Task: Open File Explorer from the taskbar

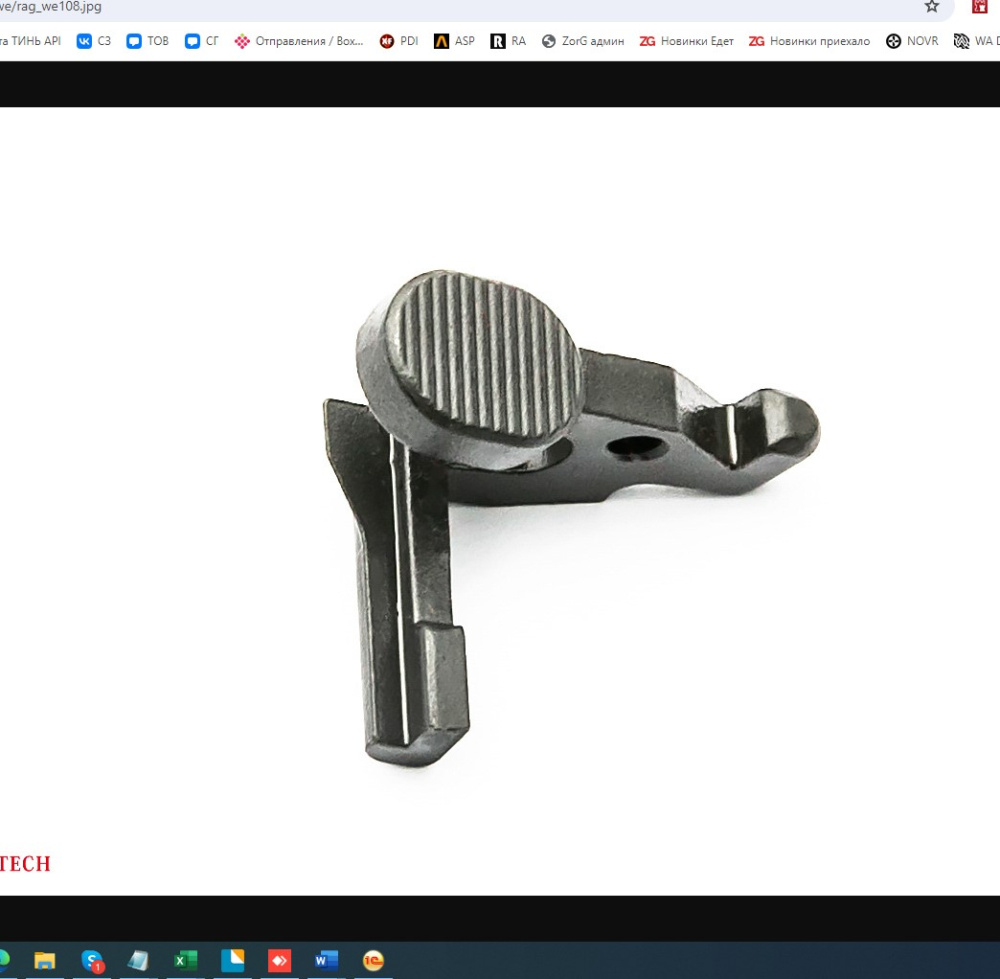Action: 45,960
